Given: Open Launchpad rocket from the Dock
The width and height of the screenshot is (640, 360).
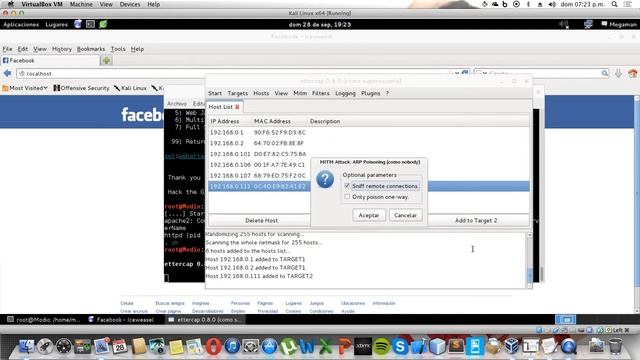Looking at the screenshot, I should [45, 347].
